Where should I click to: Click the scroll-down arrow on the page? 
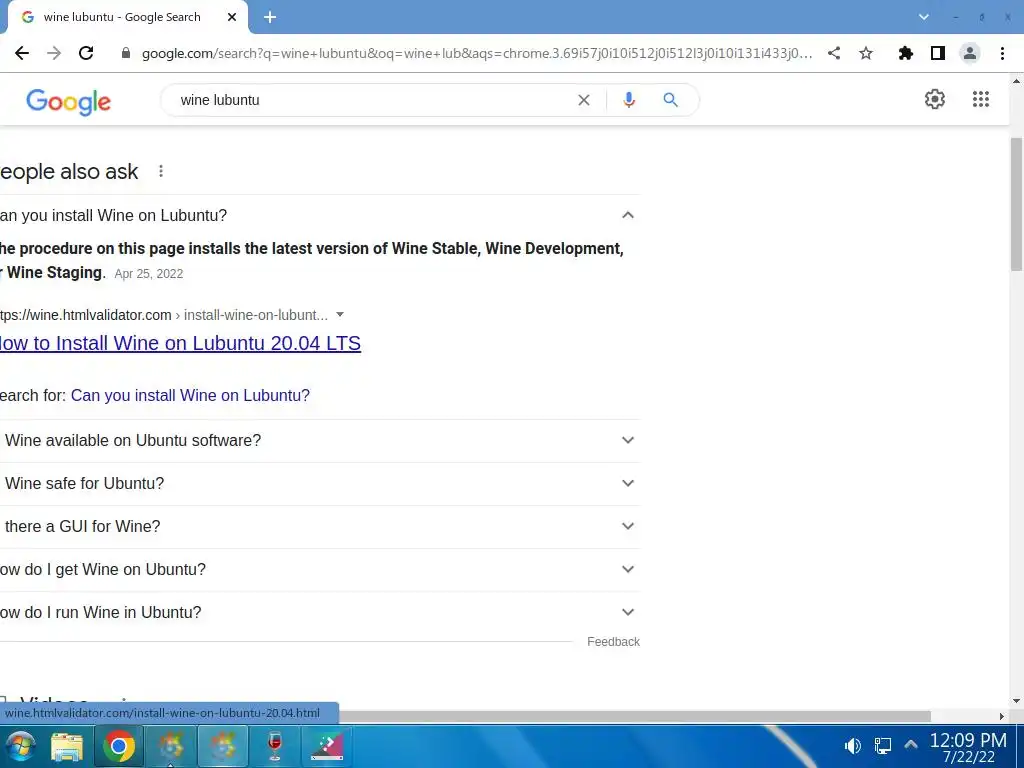coord(1016,701)
